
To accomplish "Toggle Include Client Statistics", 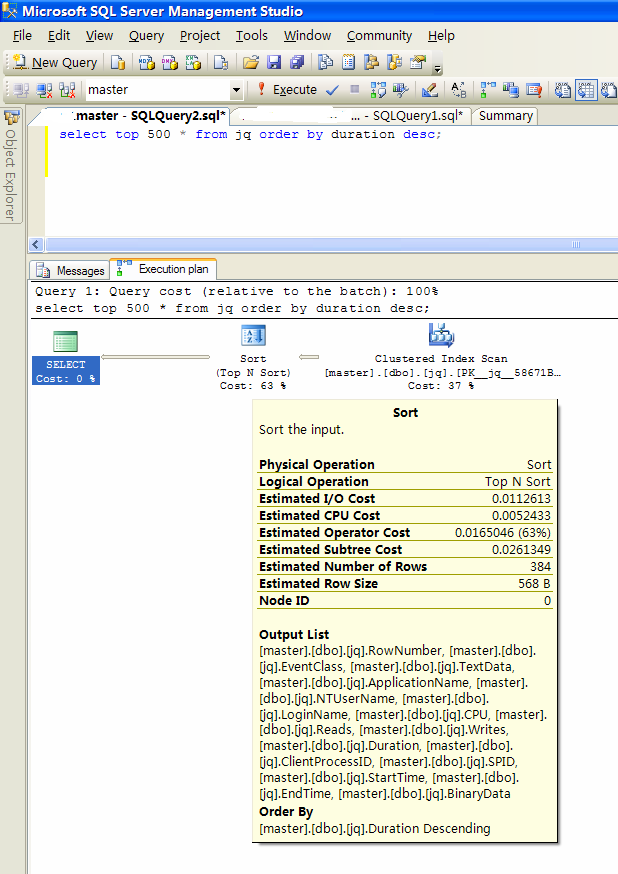I will click(511, 90).
